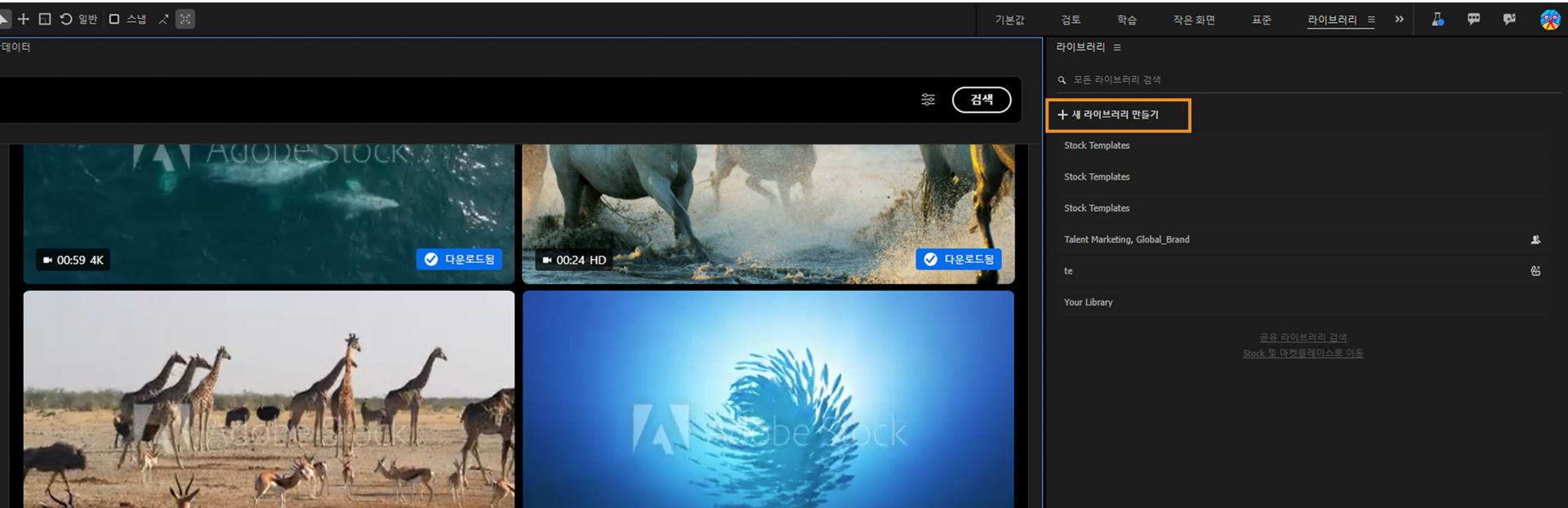1568x508 pixels.
Task: Open the Your Library row
Action: point(1303,302)
